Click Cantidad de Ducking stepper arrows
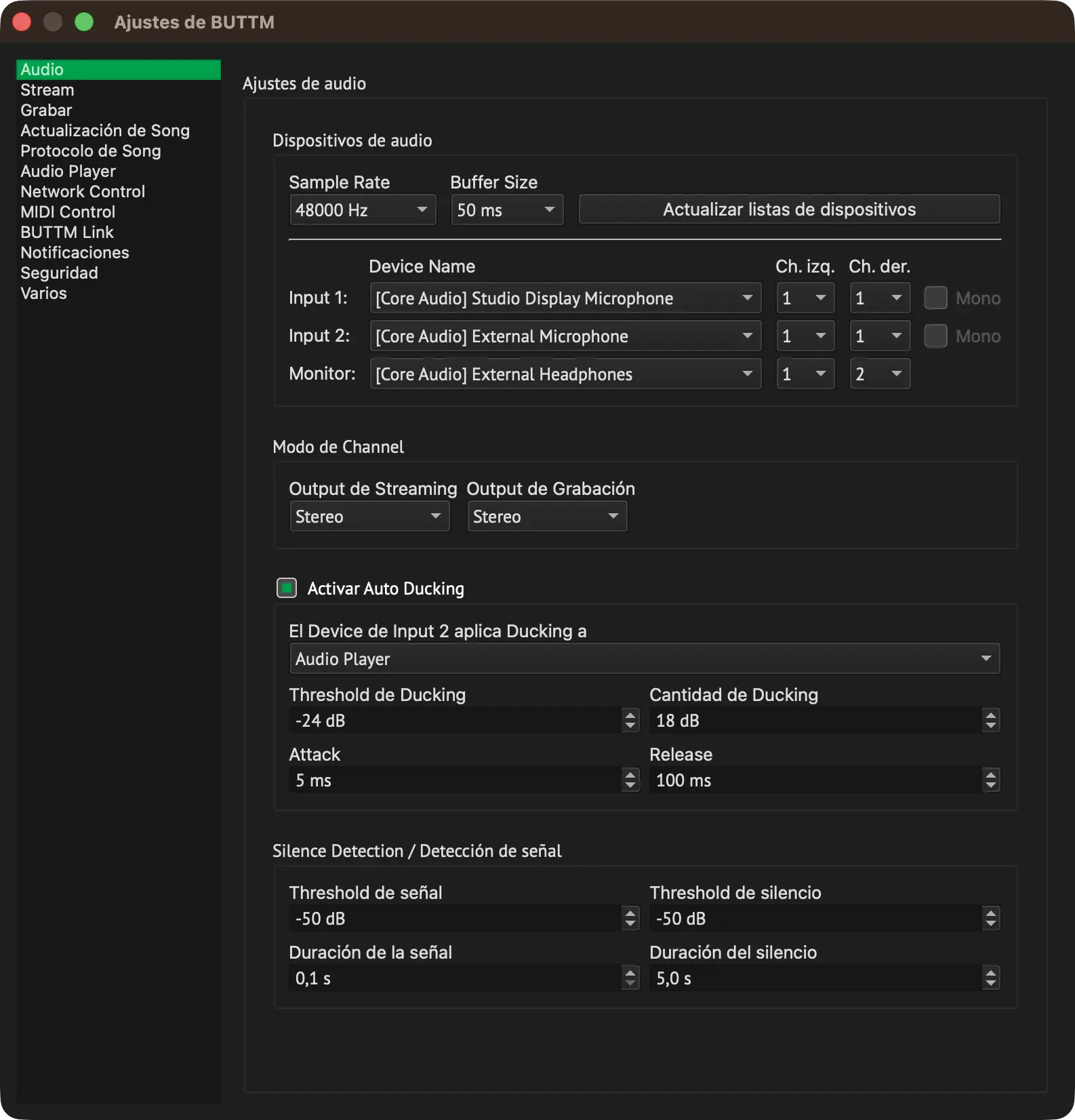Image resolution: width=1075 pixels, height=1120 pixels. 991,720
